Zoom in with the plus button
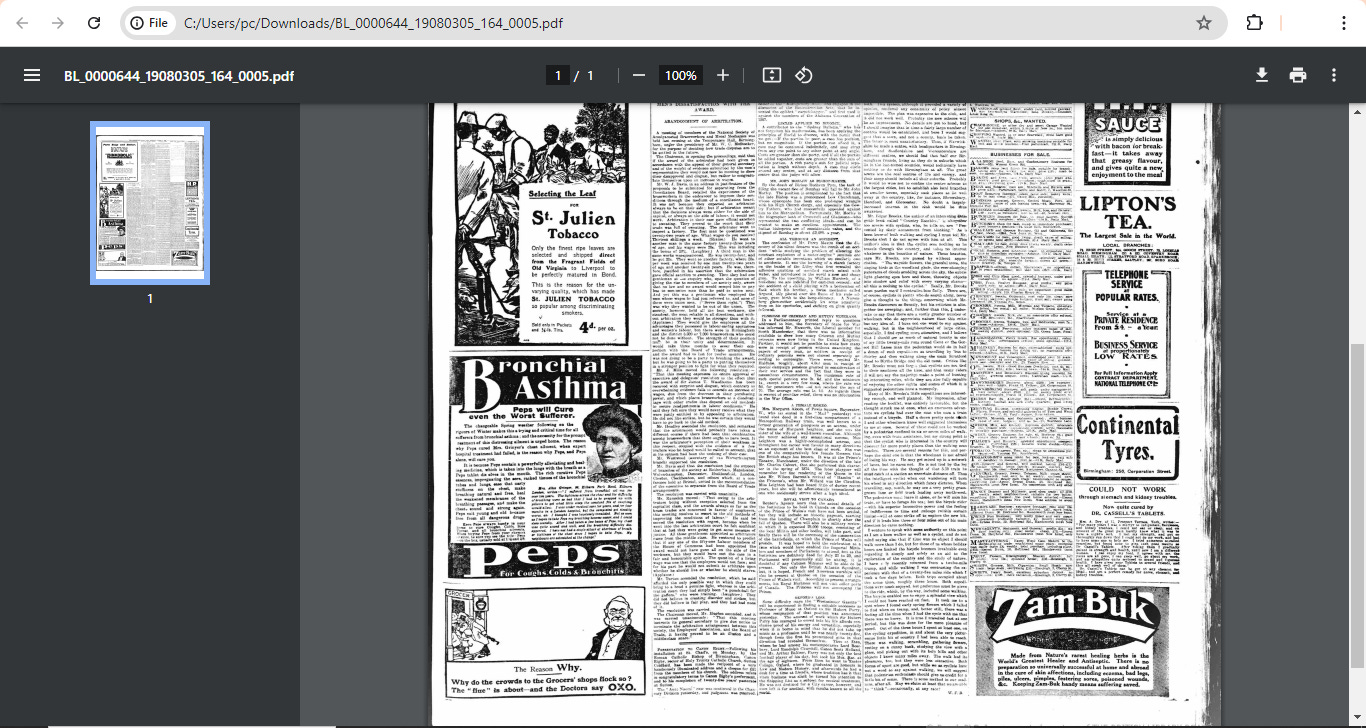This screenshot has width=1366, height=728. (x=723, y=76)
